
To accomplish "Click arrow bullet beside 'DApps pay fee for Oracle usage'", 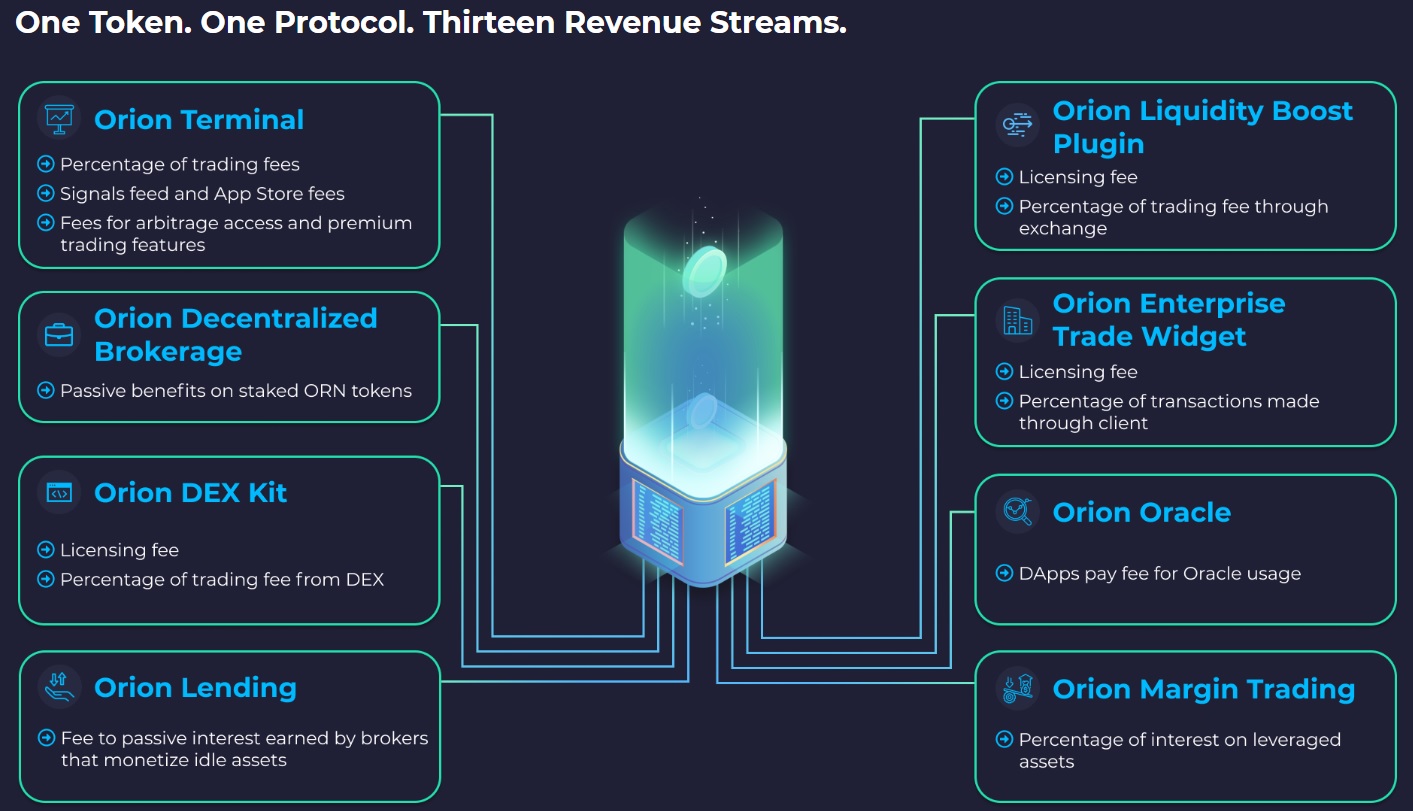I will tap(1004, 573).
